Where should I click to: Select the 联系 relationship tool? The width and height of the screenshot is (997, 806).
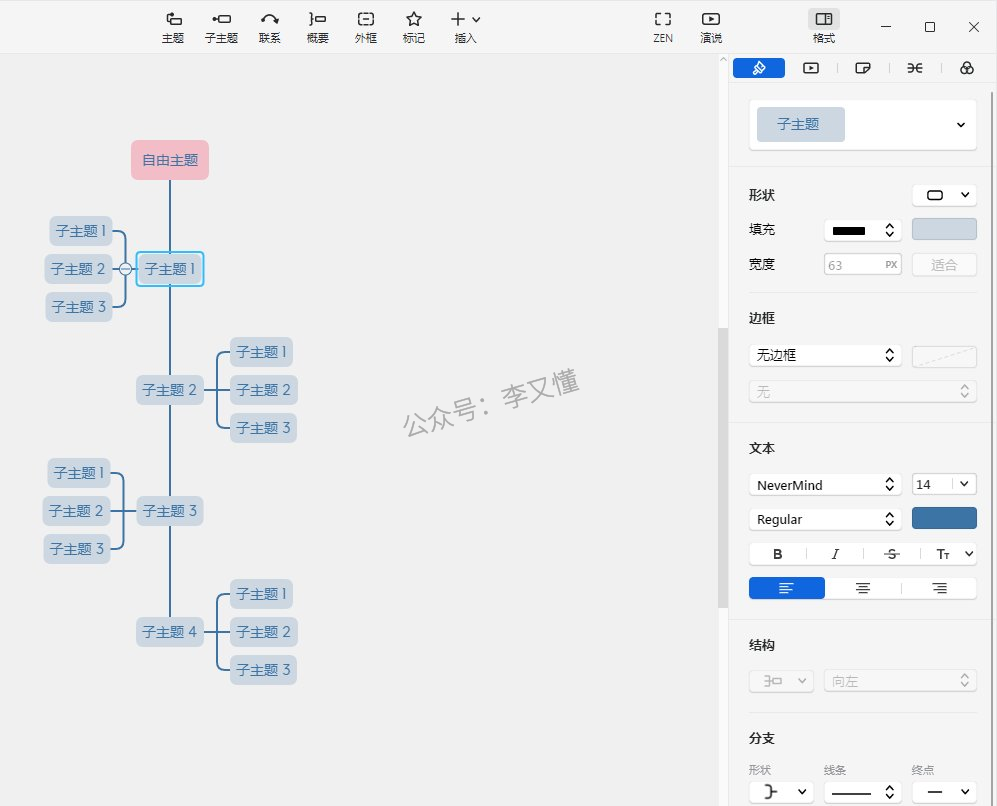point(269,26)
